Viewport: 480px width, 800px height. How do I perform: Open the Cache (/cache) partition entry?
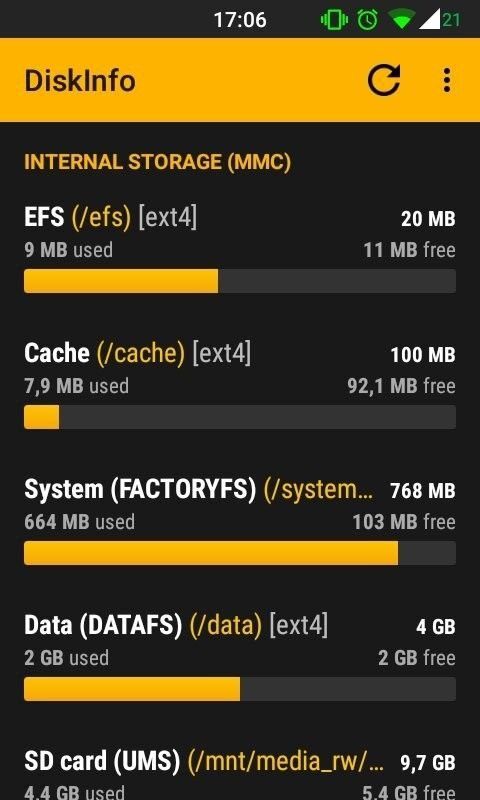point(240,386)
